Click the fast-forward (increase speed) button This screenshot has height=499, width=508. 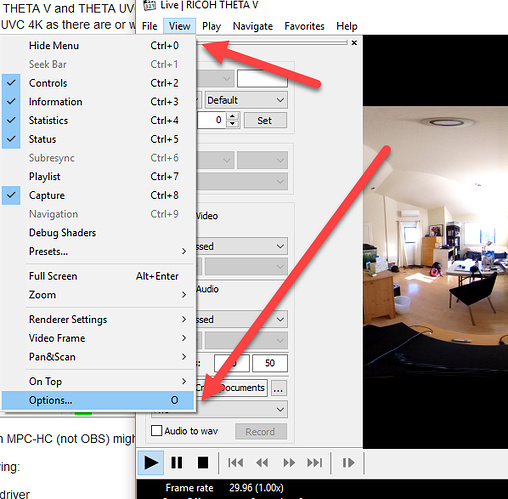pos(289,463)
